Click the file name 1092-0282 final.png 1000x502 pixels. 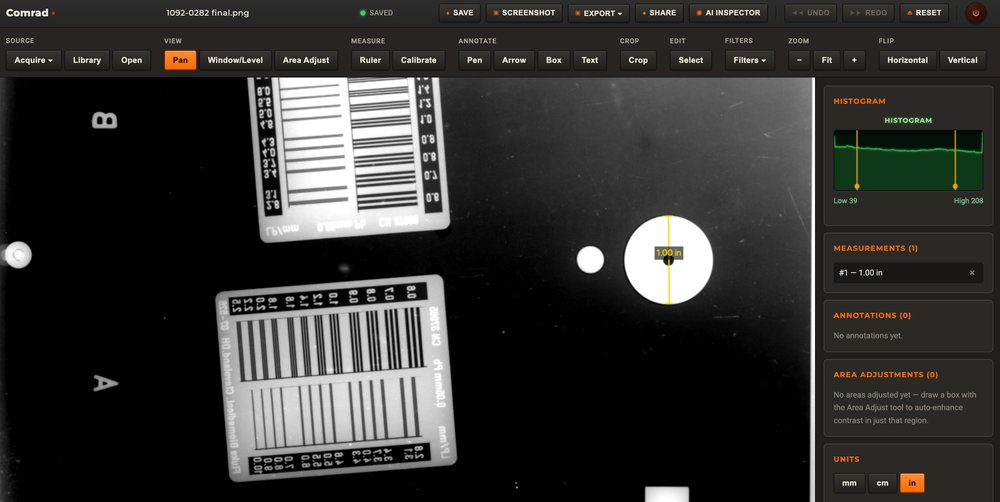(x=208, y=13)
